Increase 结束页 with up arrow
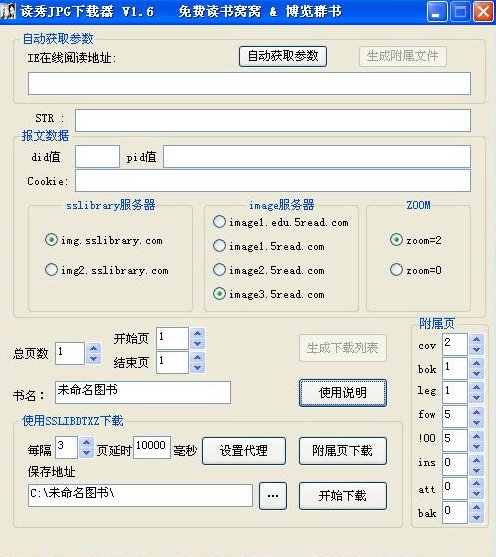The width and height of the screenshot is (496, 557). [x=198, y=357]
